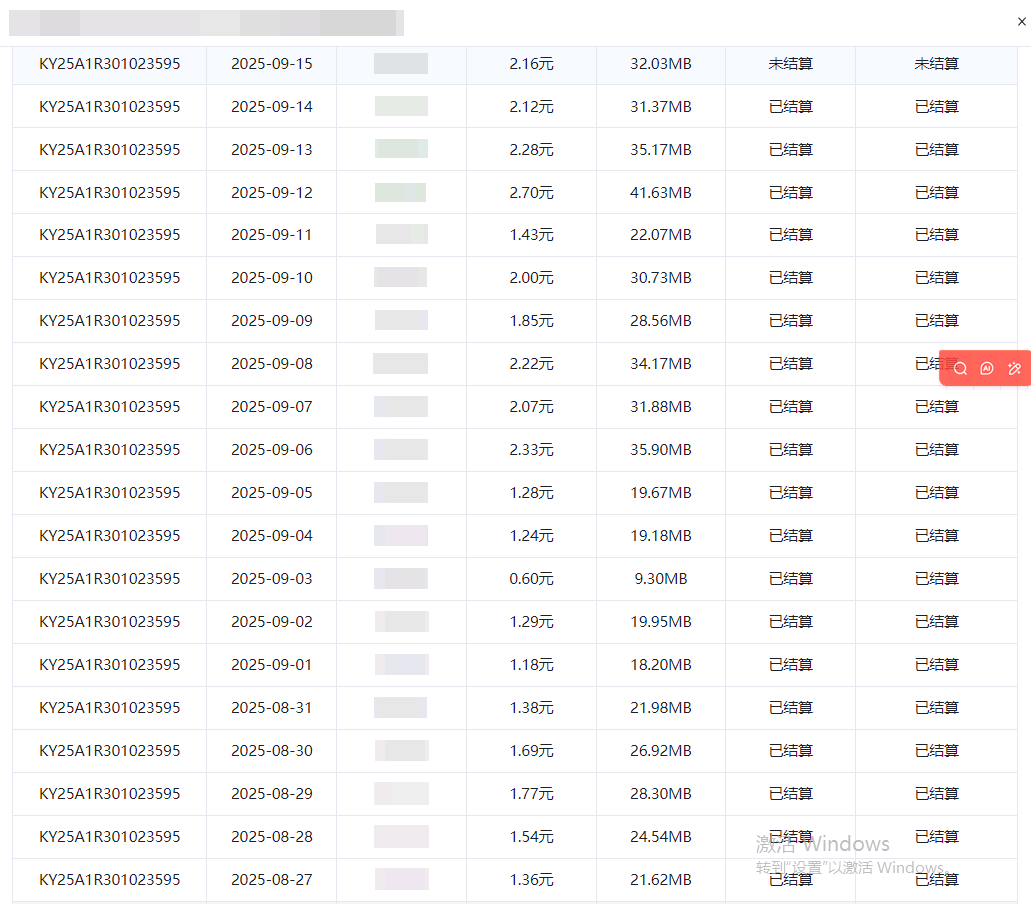The width and height of the screenshot is (1031, 904).
Task: Select date 2025-09-07
Action: 272,407
